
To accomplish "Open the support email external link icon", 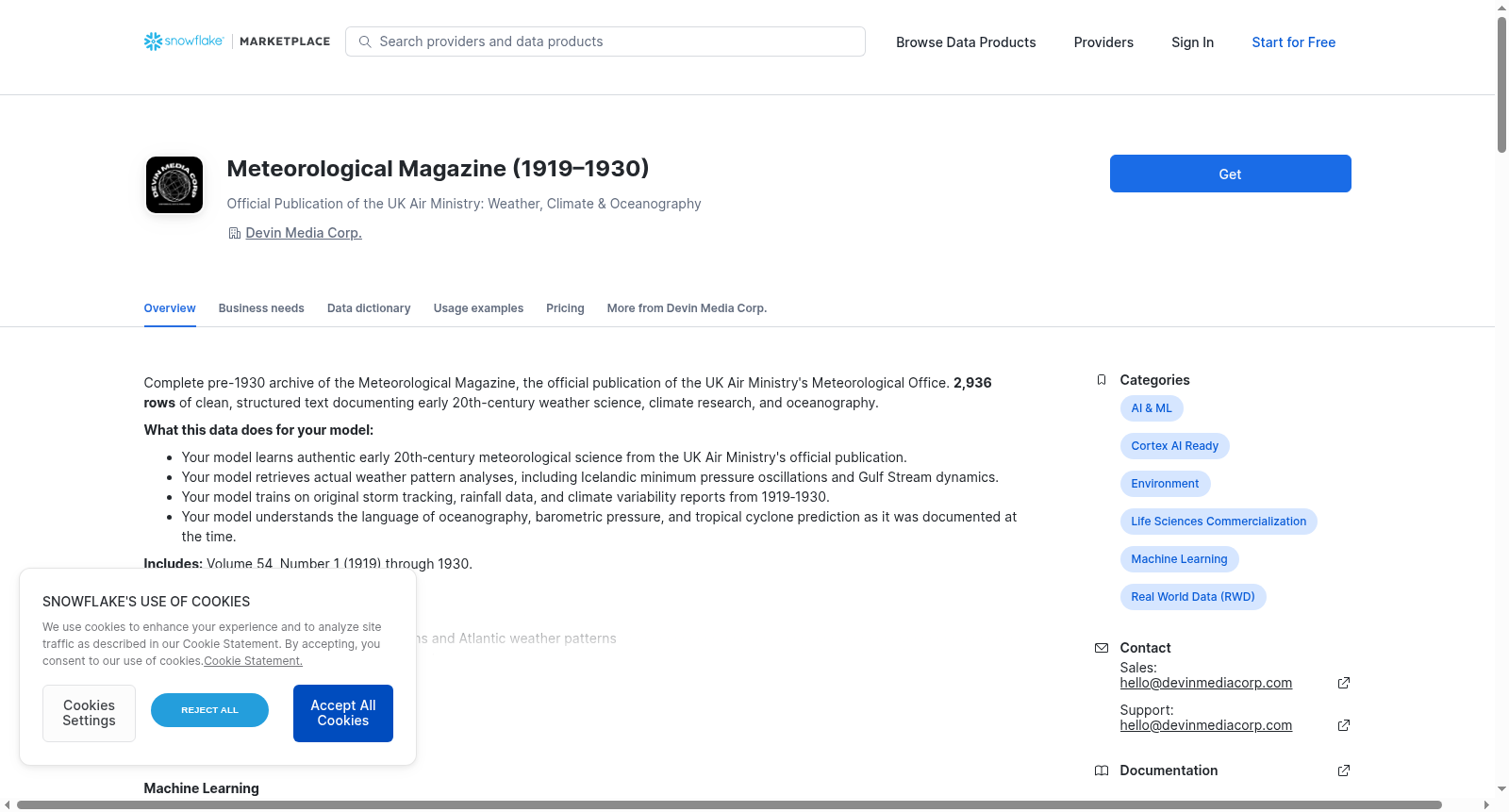I will coord(1344,725).
